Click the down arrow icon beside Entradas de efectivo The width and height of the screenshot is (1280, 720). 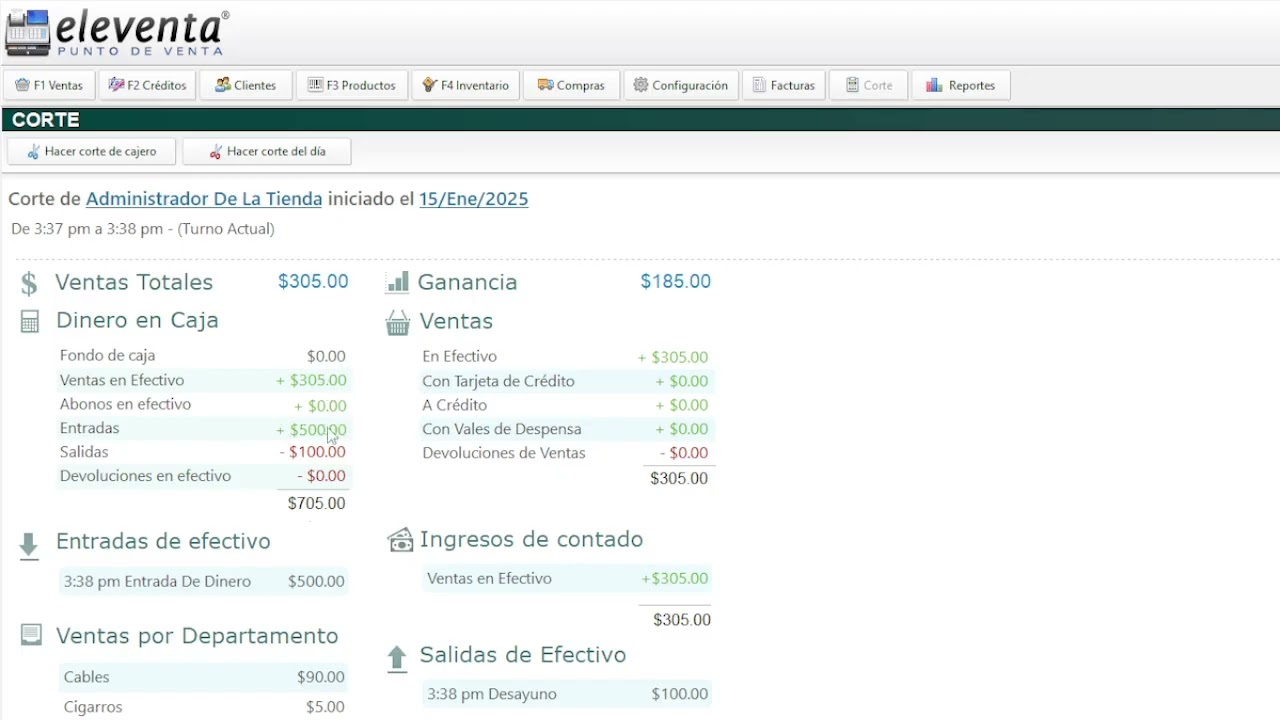pos(29,545)
